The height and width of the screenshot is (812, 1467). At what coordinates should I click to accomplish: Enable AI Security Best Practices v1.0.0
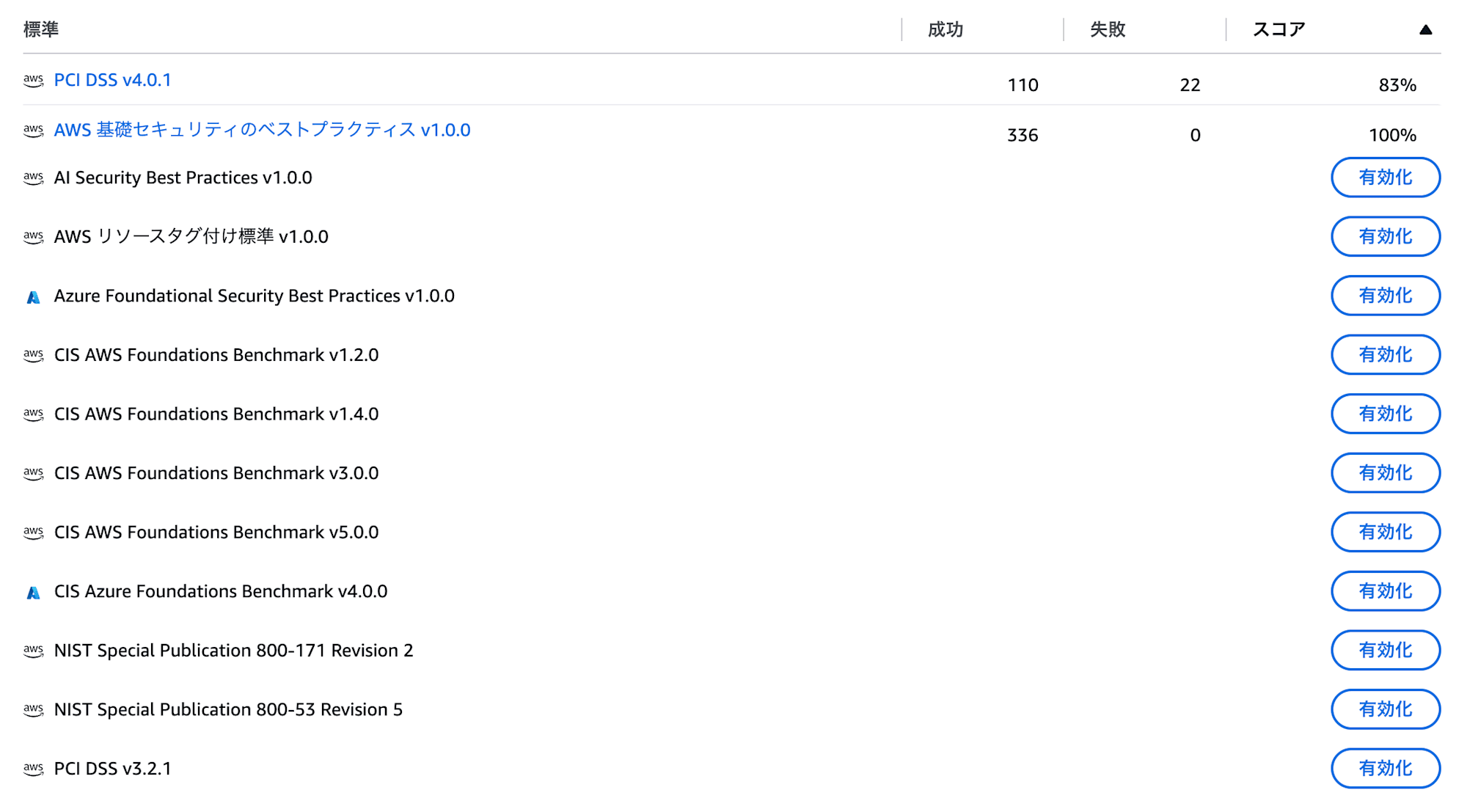pos(1386,178)
